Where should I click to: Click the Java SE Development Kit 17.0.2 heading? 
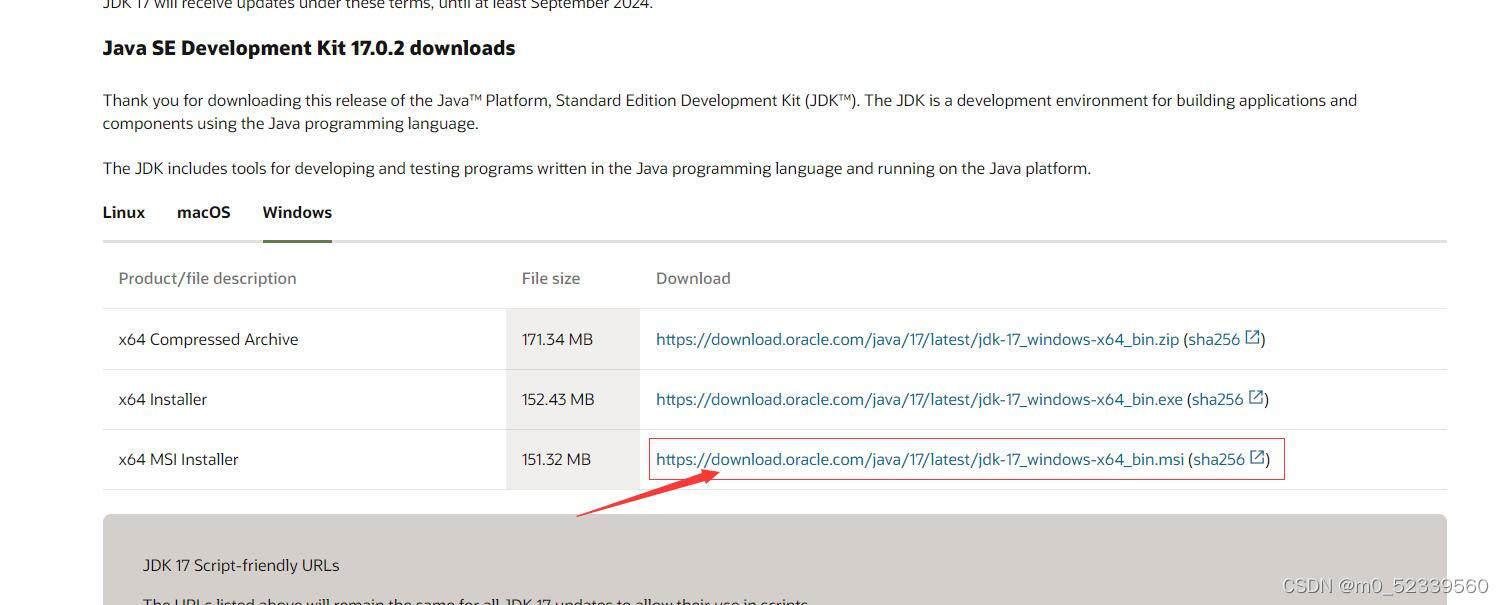point(308,47)
